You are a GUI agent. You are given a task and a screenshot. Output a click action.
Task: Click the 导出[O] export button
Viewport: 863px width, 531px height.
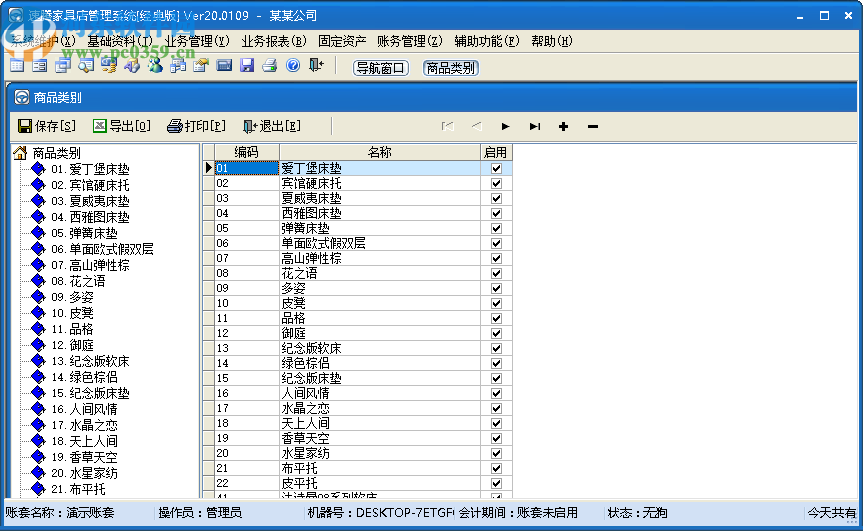click(122, 126)
